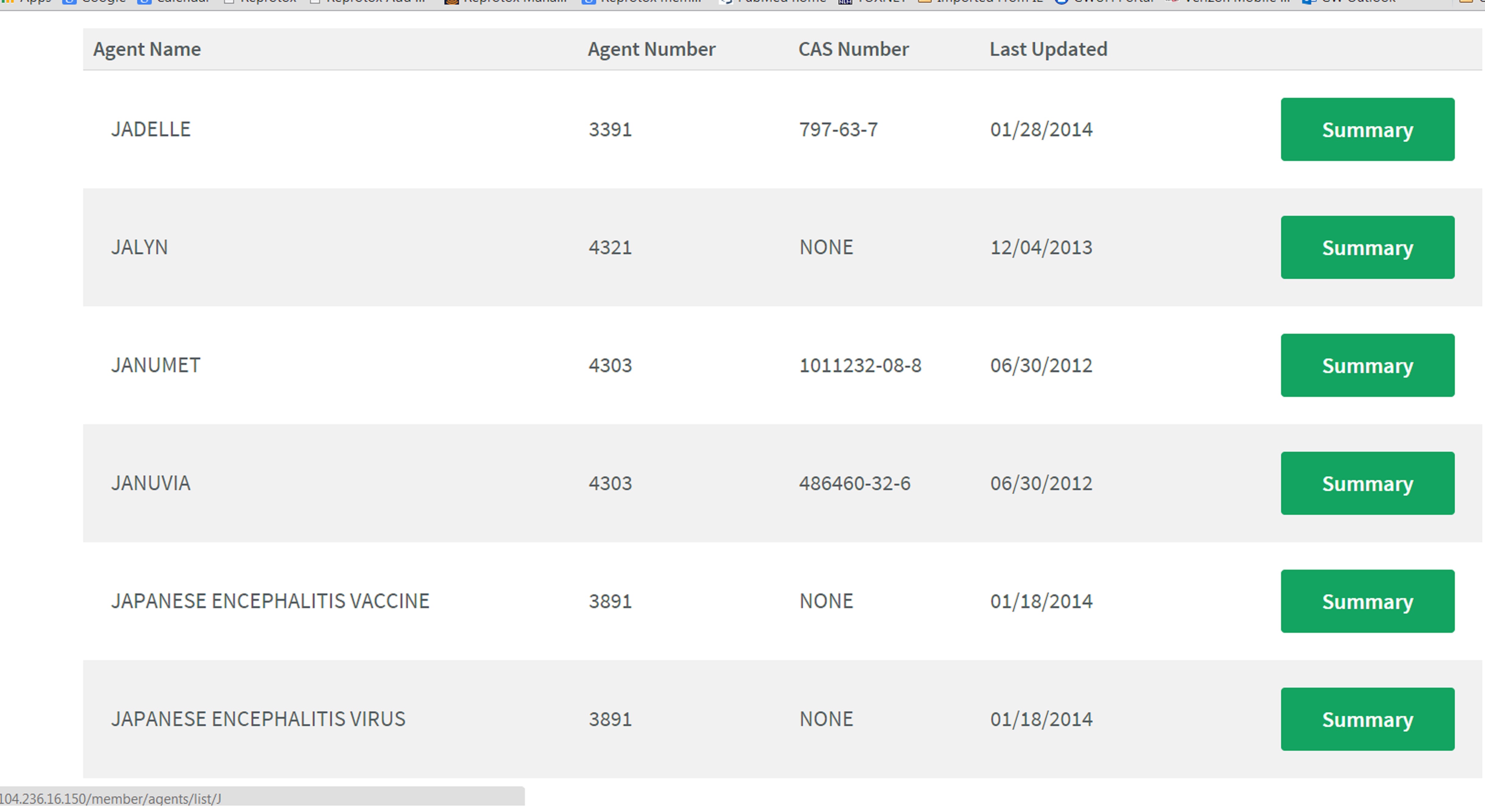Click CAS number 797-63-7
1485x812 pixels.
tap(838, 130)
